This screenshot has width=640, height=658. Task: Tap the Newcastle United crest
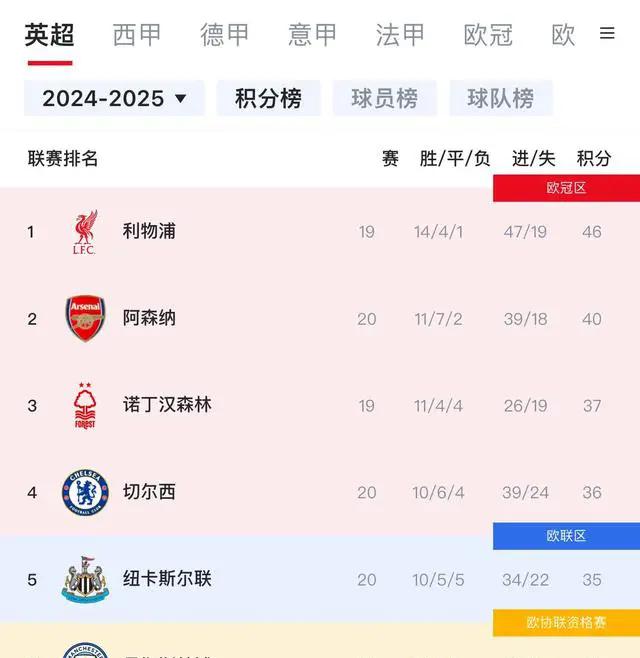click(85, 580)
